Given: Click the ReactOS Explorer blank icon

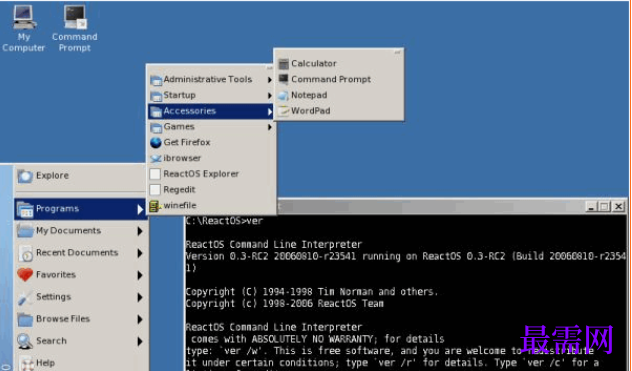Looking at the screenshot, I should pos(155,174).
